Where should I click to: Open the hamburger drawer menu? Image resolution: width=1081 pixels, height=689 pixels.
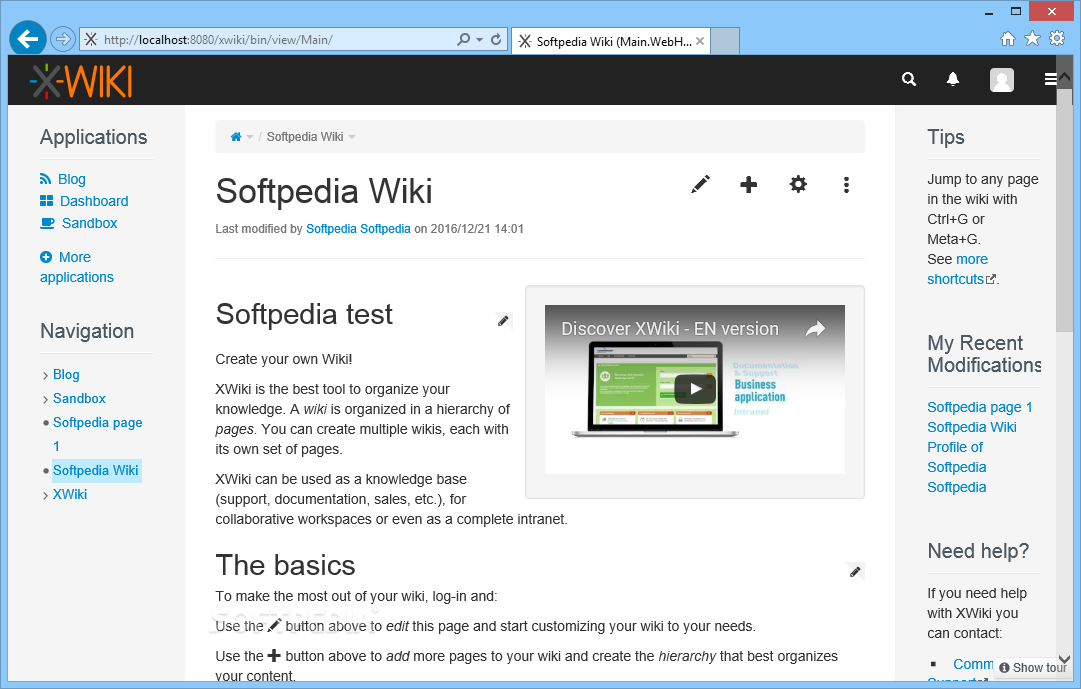(x=1050, y=79)
